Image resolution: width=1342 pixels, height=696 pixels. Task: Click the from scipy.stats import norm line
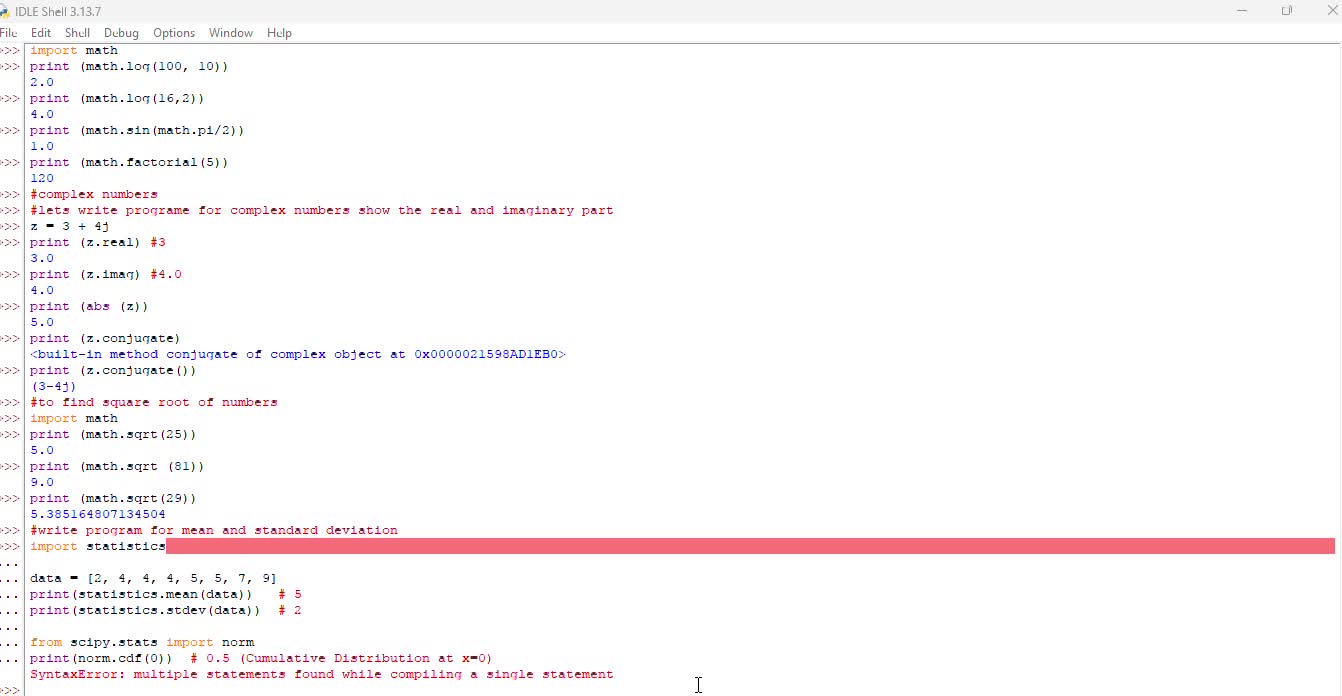click(x=142, y=642)
